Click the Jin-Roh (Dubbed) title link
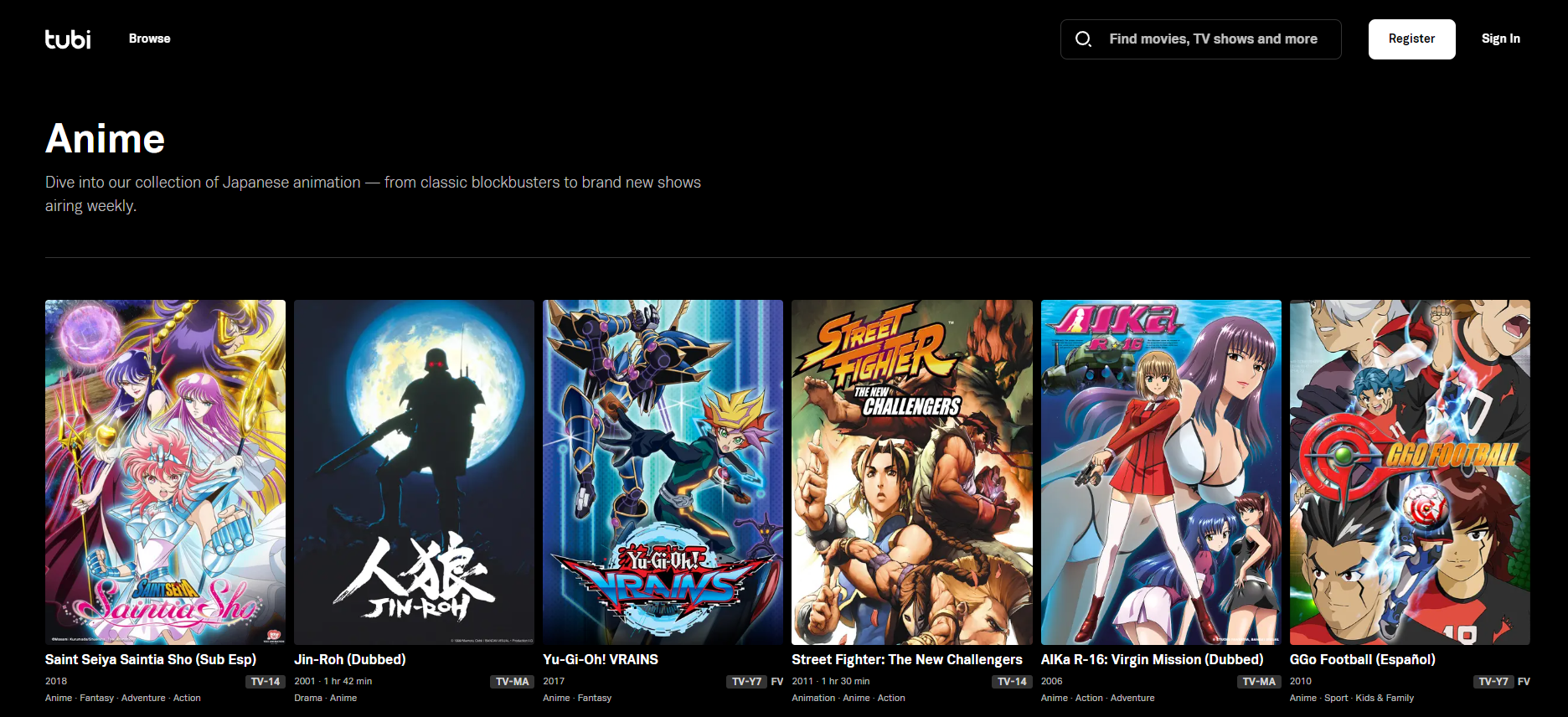 click(x=350, y=659)
